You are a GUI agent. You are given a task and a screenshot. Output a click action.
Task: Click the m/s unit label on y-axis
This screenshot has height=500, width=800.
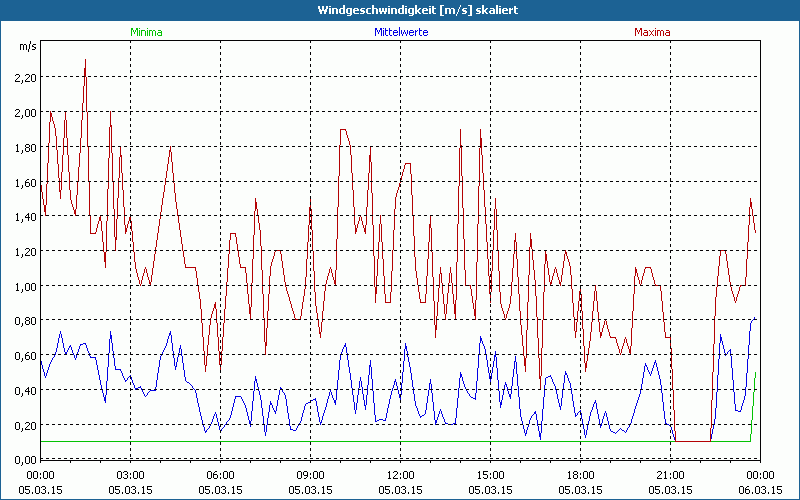[x=27, y=46]
